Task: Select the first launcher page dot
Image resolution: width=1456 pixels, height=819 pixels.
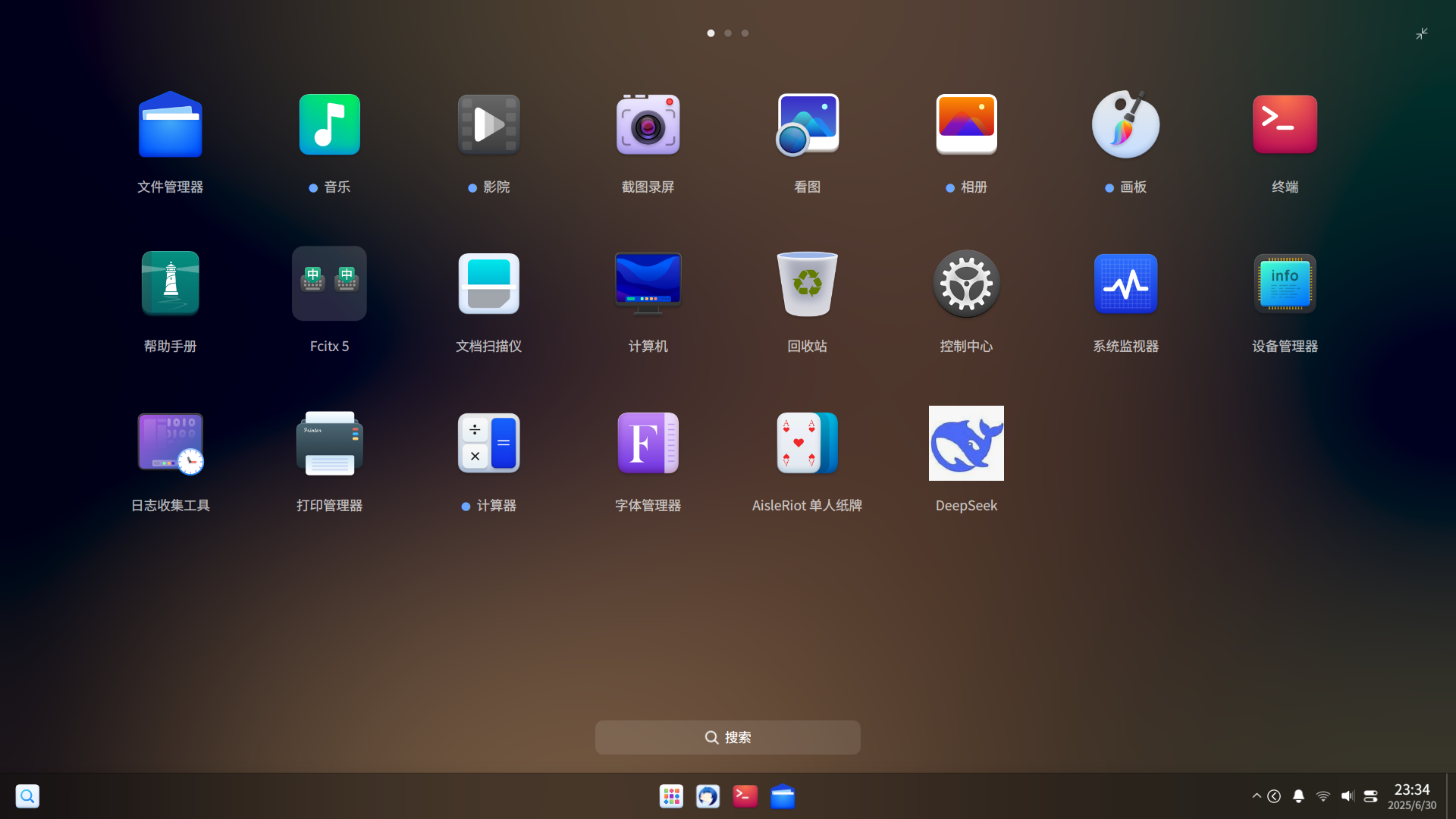Action: 711,33
